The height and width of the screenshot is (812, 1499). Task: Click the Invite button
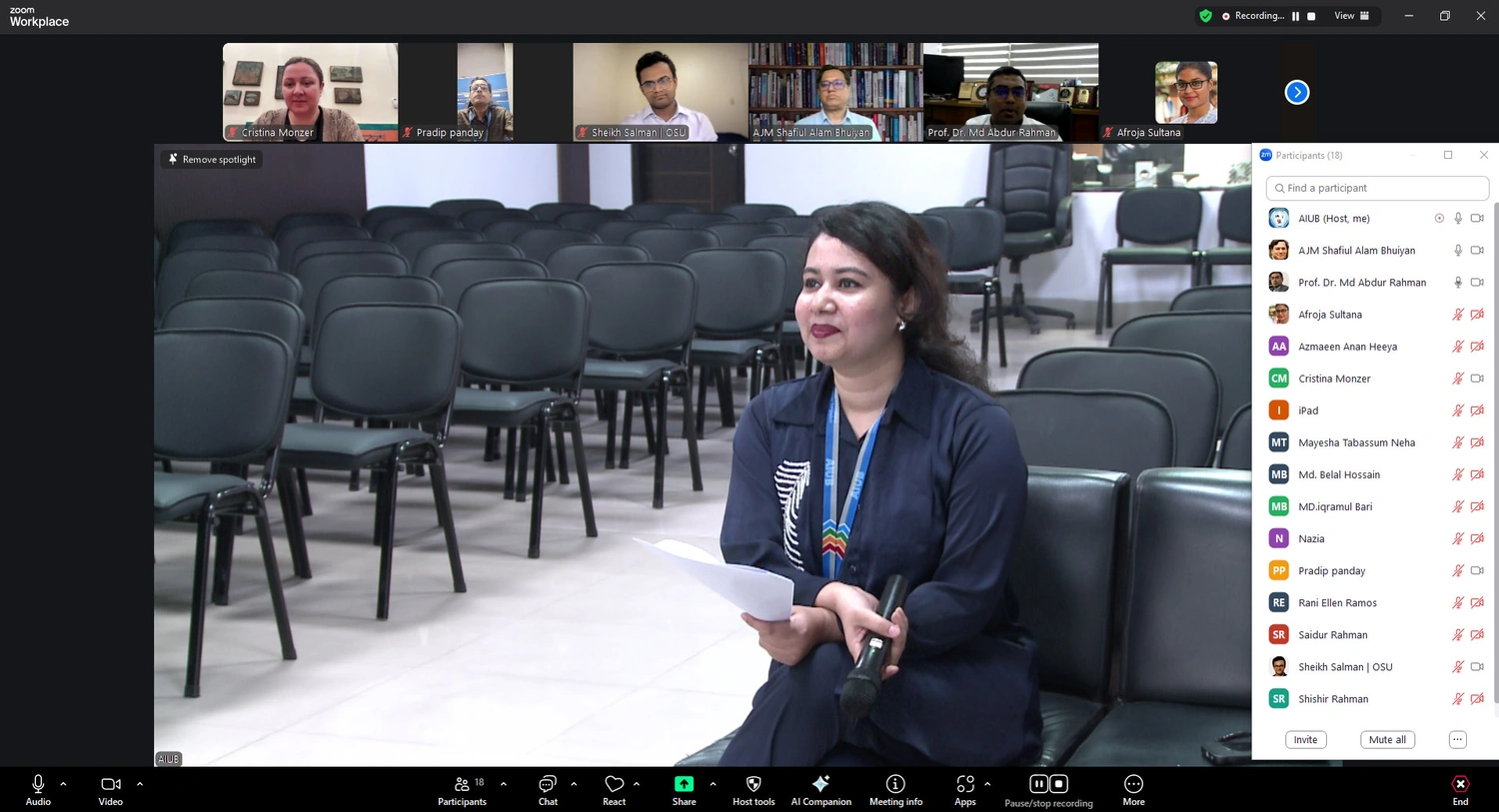click(1305, 740)
